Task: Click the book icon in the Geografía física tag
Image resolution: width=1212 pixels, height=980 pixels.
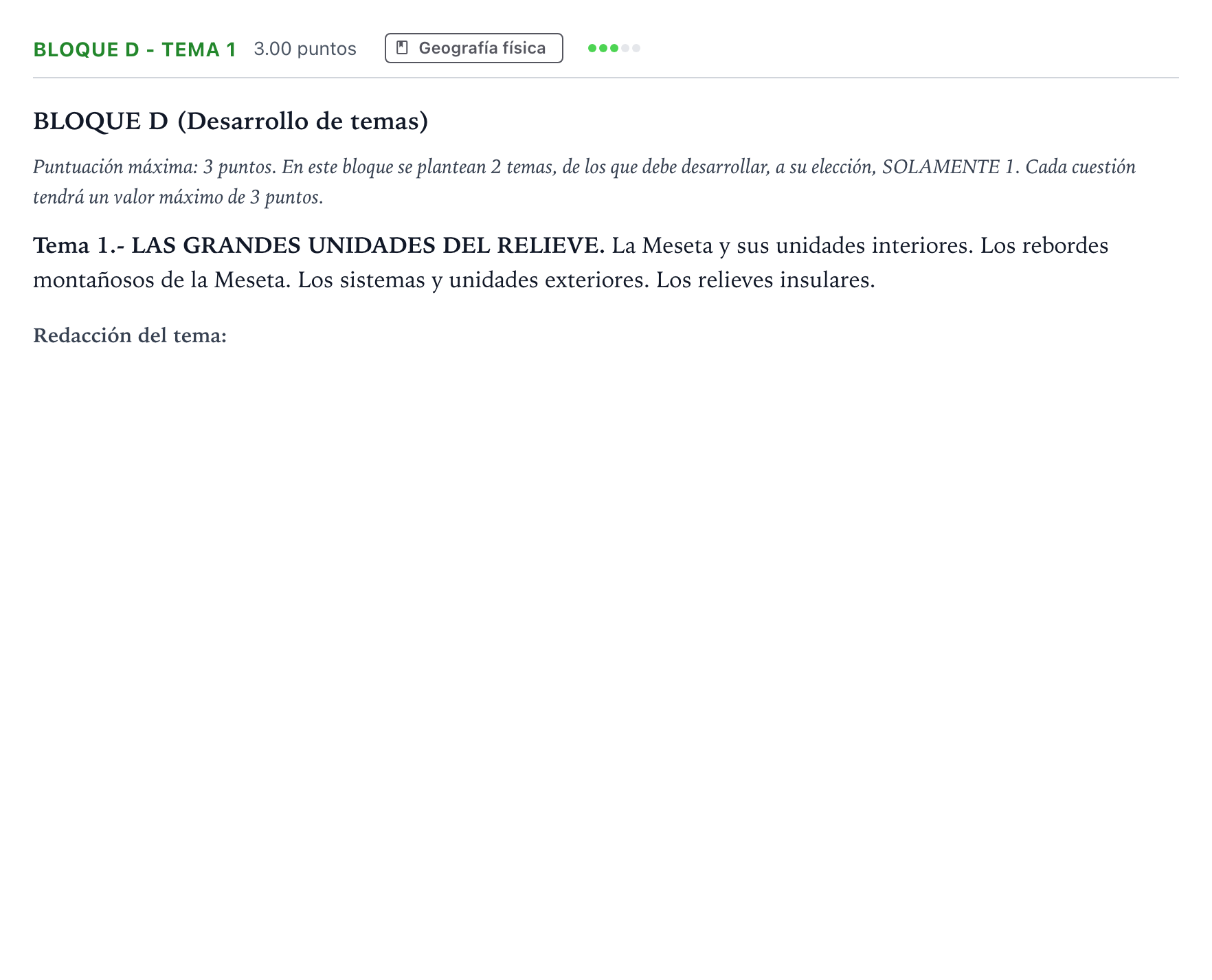Action: (x=403, y=48)
